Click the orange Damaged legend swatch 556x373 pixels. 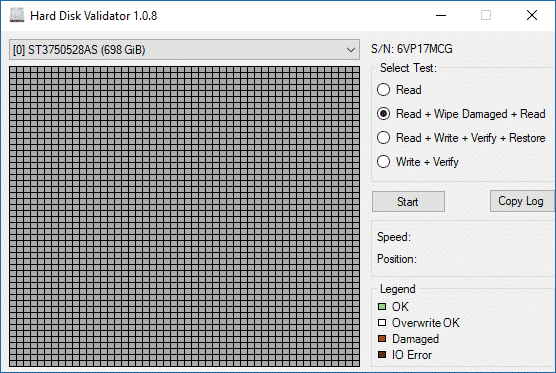pyautogui.click(x=382, y=339)
